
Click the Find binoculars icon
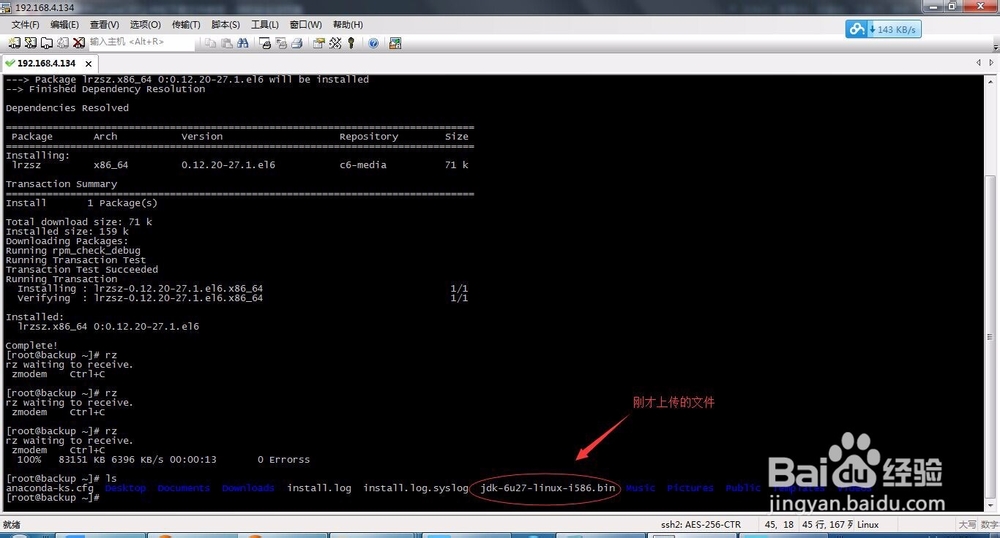242,43
